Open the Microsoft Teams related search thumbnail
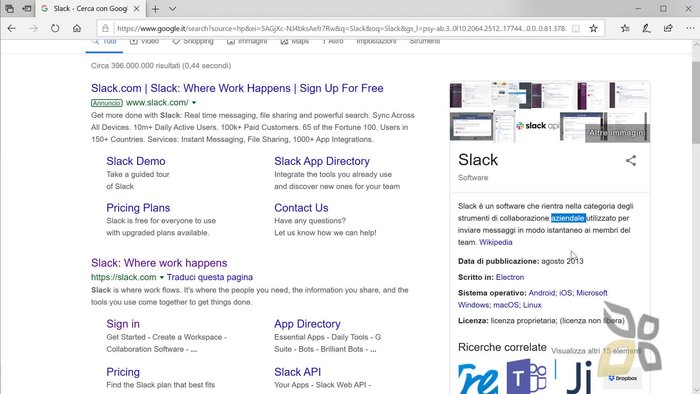This screenshot has width=700, height=394. (527, 377)
